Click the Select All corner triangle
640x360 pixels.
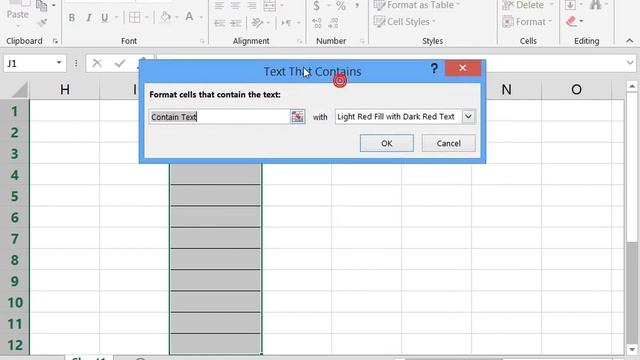19,90
